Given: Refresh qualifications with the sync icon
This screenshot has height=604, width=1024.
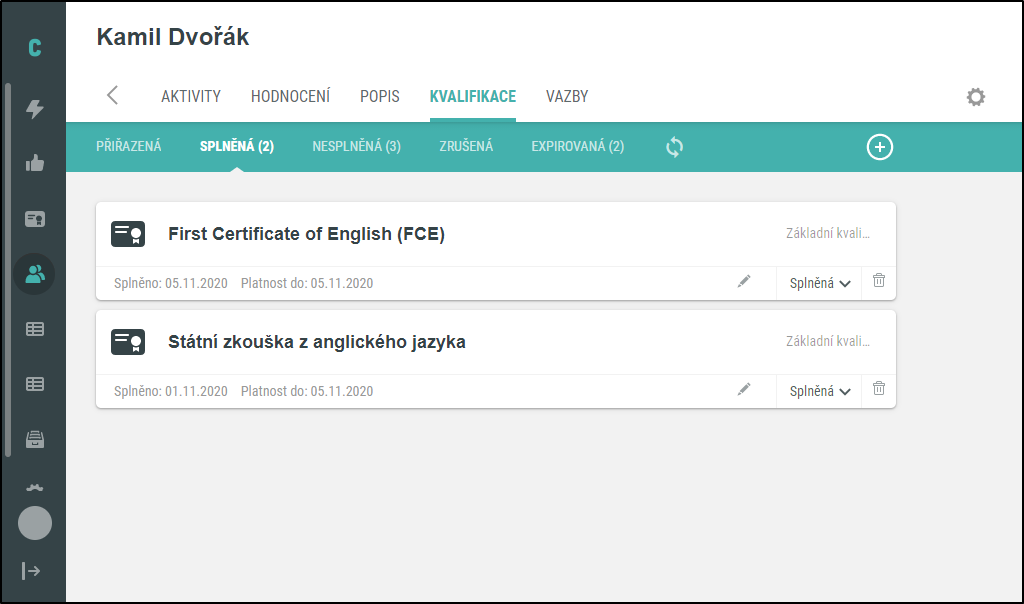Looking at the screenshot, I should [674, 147].
